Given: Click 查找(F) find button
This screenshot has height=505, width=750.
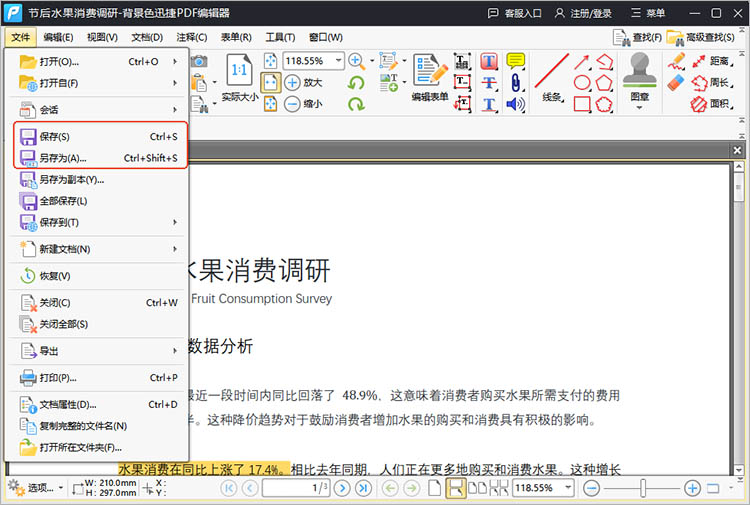Looking at the screenshot, I should tap(638, 37).
